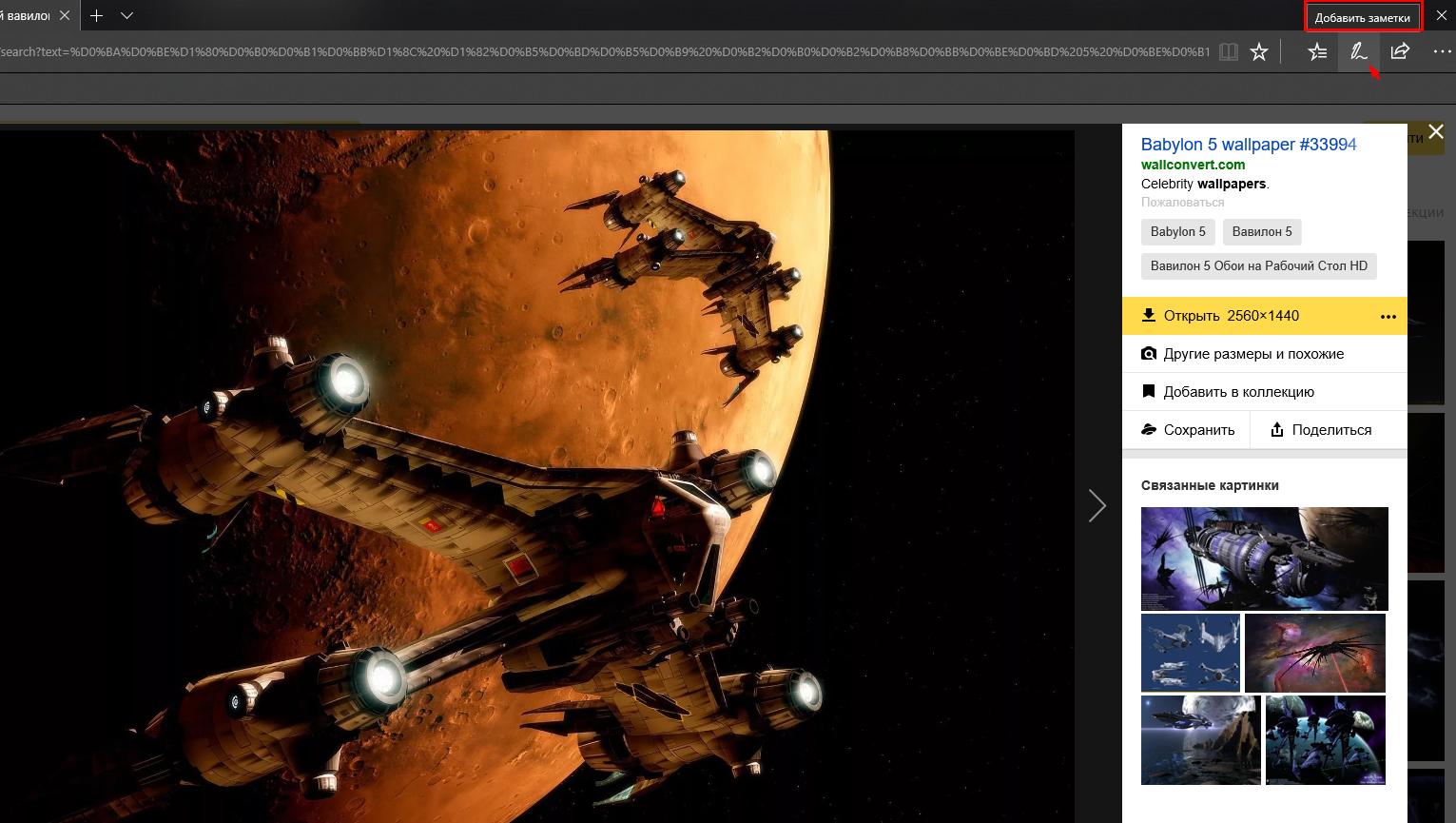Expand tab previews chevron
This screenshot has height=823, width=1456.
(x=126, y=15)
